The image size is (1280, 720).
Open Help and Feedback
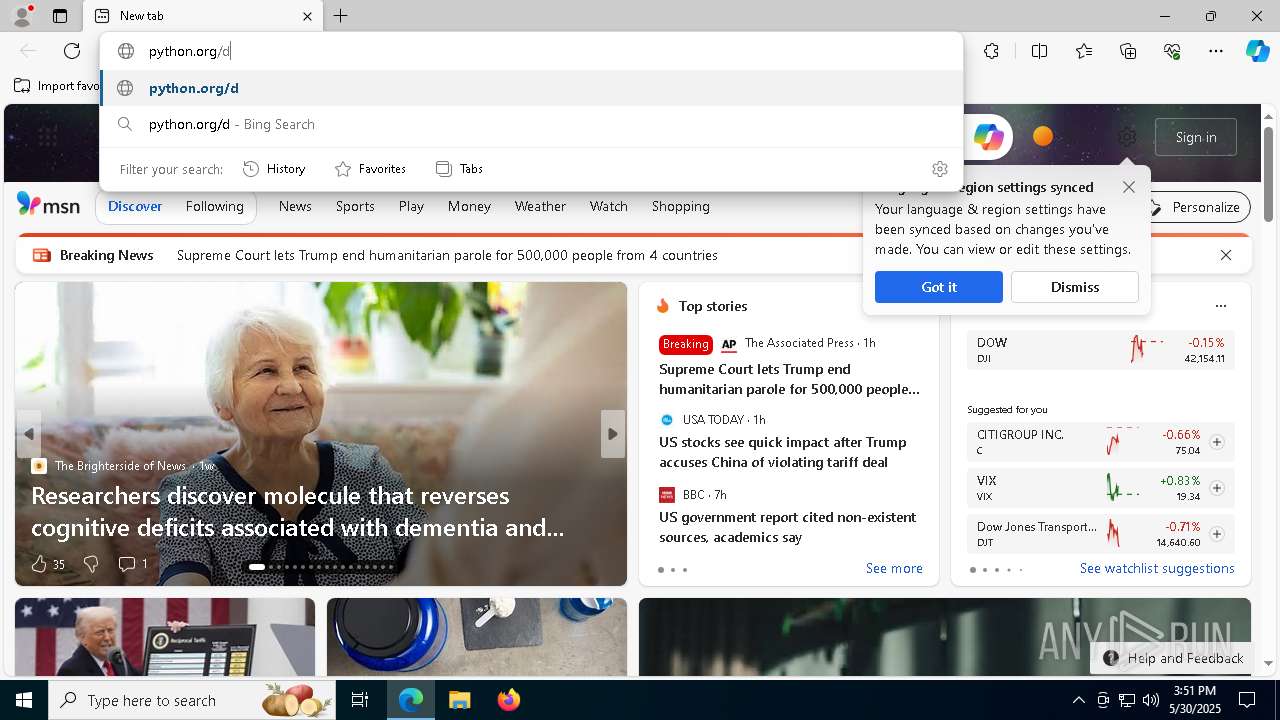click(1173, 658)
